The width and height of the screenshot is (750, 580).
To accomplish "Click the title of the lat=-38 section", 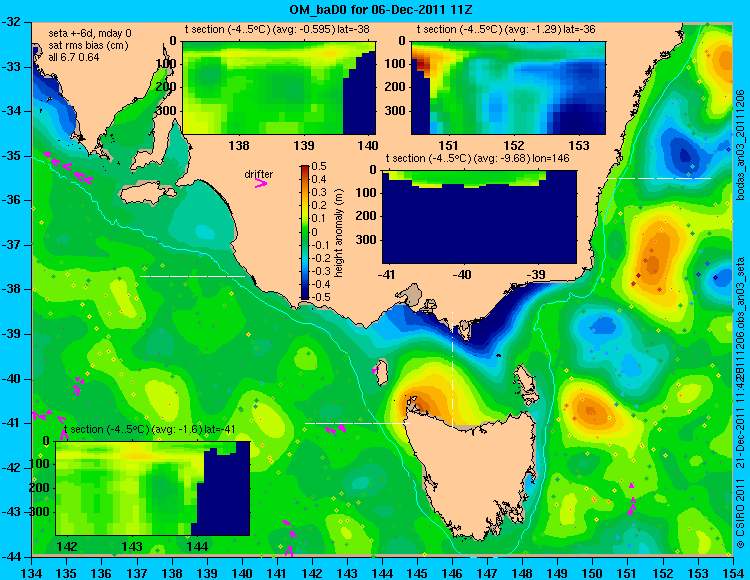I will coord(277,29).
